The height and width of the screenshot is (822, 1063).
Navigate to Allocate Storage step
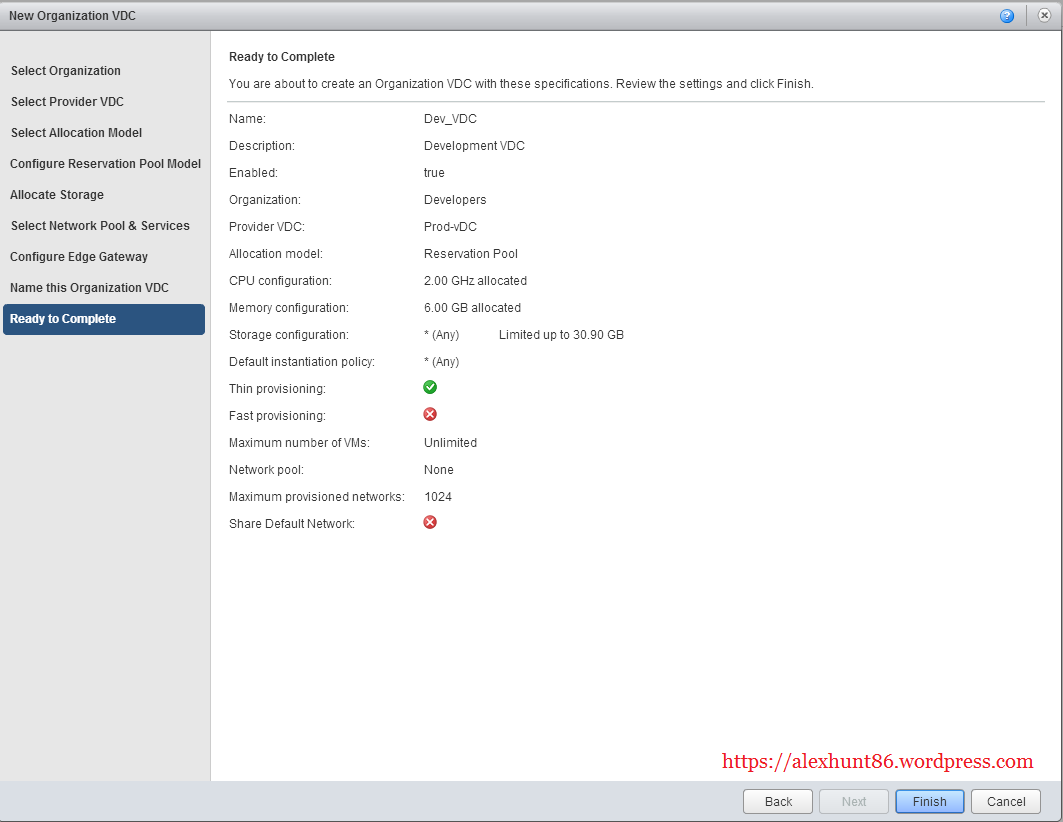click(57, 195)
